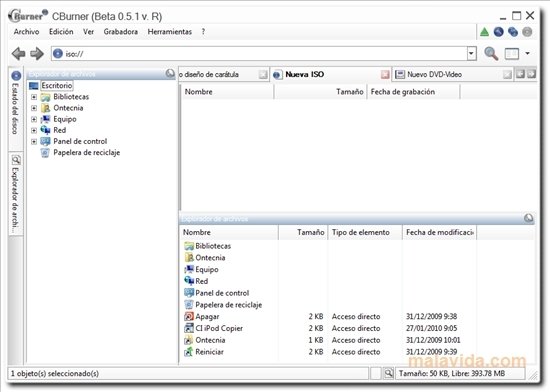Click the Ontecnia folder icon in file list
550x392 pixels.
189,258
